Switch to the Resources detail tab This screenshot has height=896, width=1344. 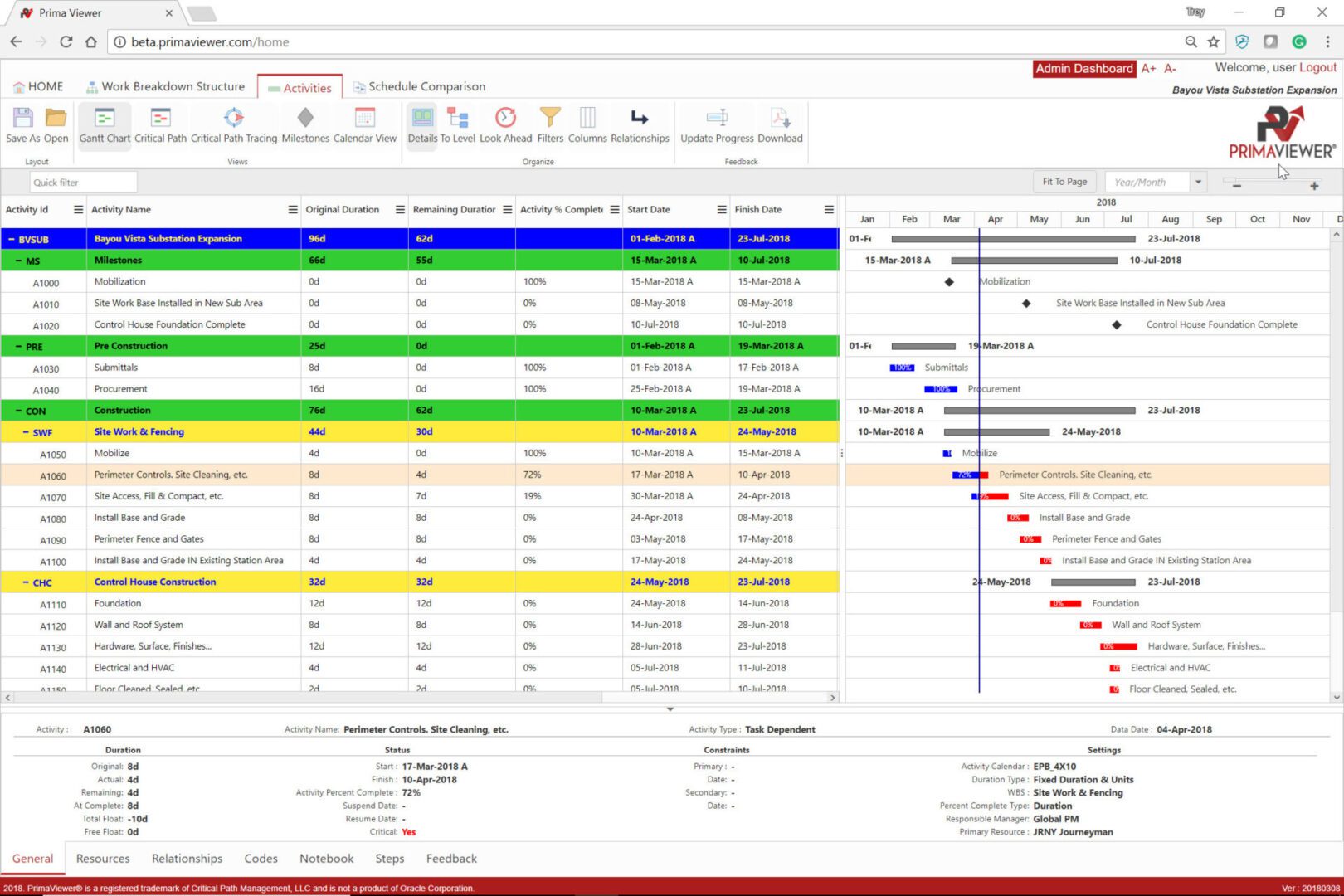(103, 859)
